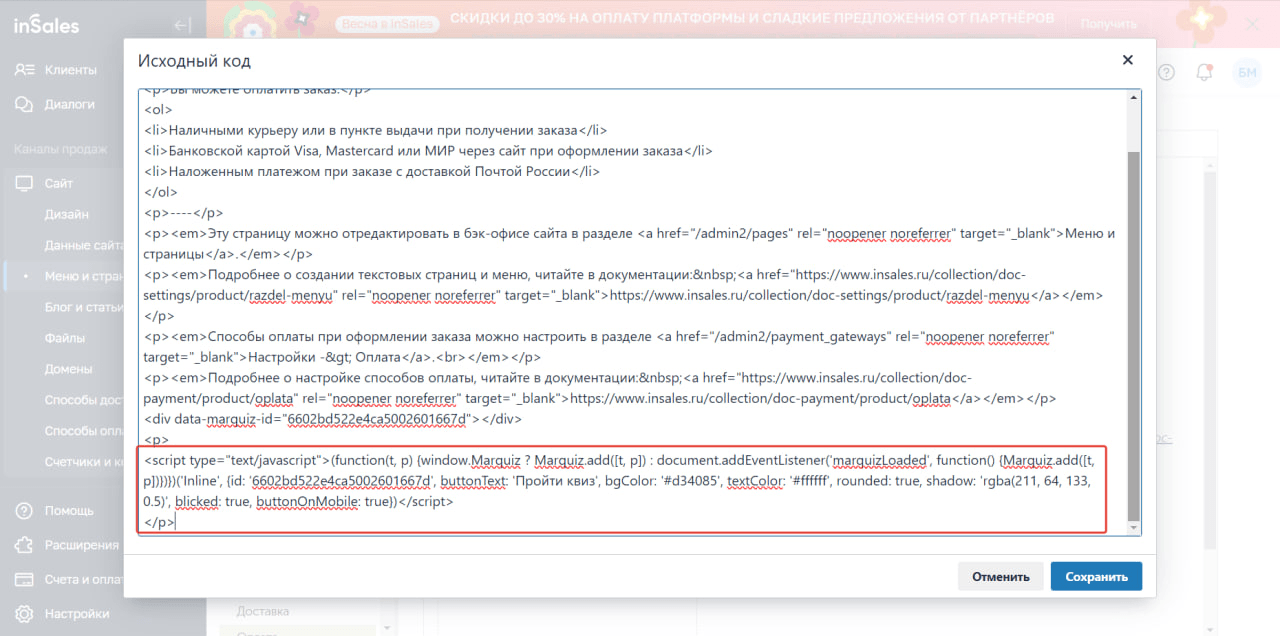Click Доставка text behind the dialog
The width and height of the screenshot is (1280, 636).
click(x=263, y=611)
